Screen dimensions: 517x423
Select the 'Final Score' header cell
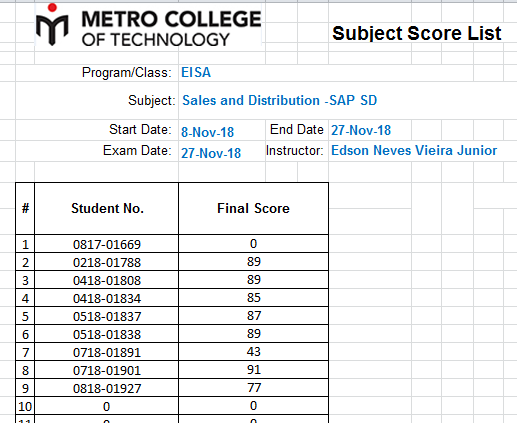[x=253, y=208]
